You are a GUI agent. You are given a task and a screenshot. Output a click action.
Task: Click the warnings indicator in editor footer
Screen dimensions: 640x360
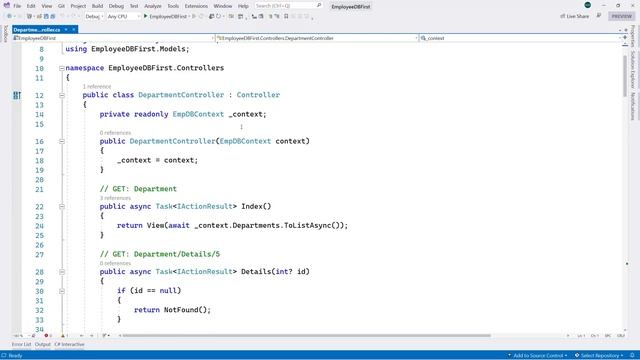click(x=64, y=336)
